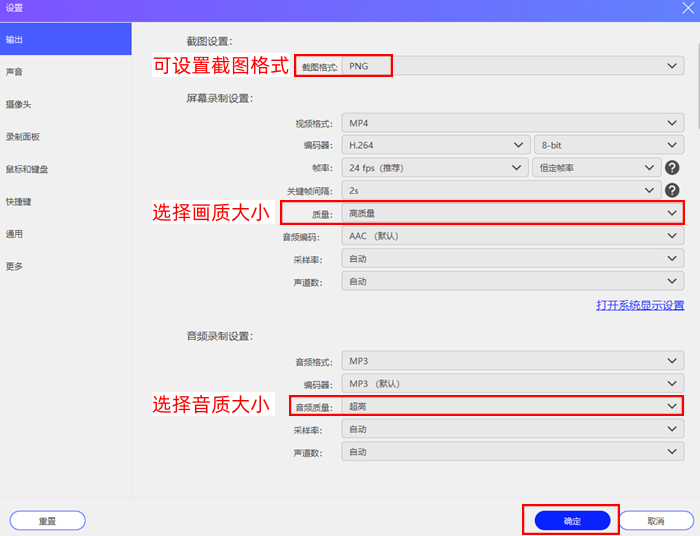
Task: Open the 音频编码 AAC dropdown
Action: point(512,236)
